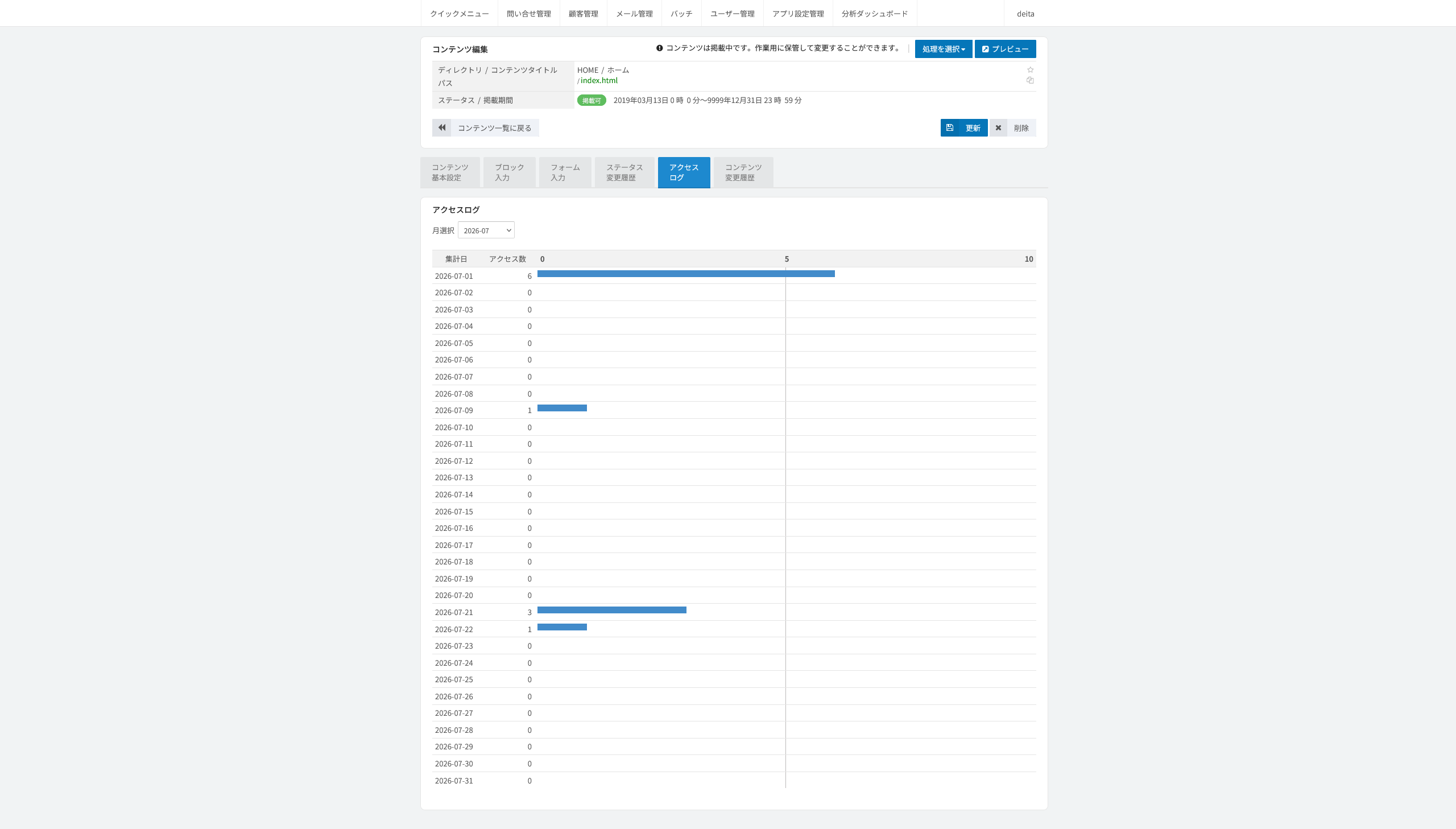This screenshot has width=1456, height=829.
Task: Click the date 2026-07-09
Action: [x=453, y=410]
